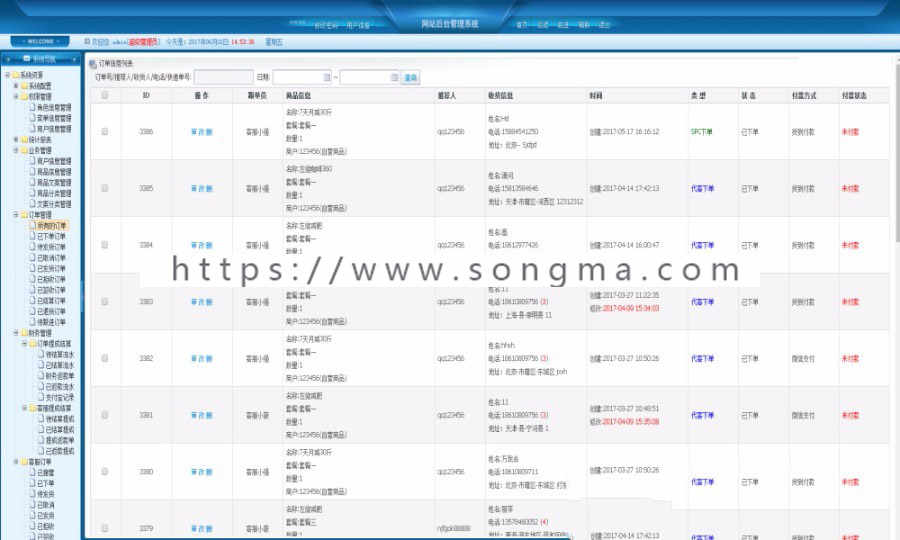Tick the checkbox for order 3385

[x=104, y=188]
